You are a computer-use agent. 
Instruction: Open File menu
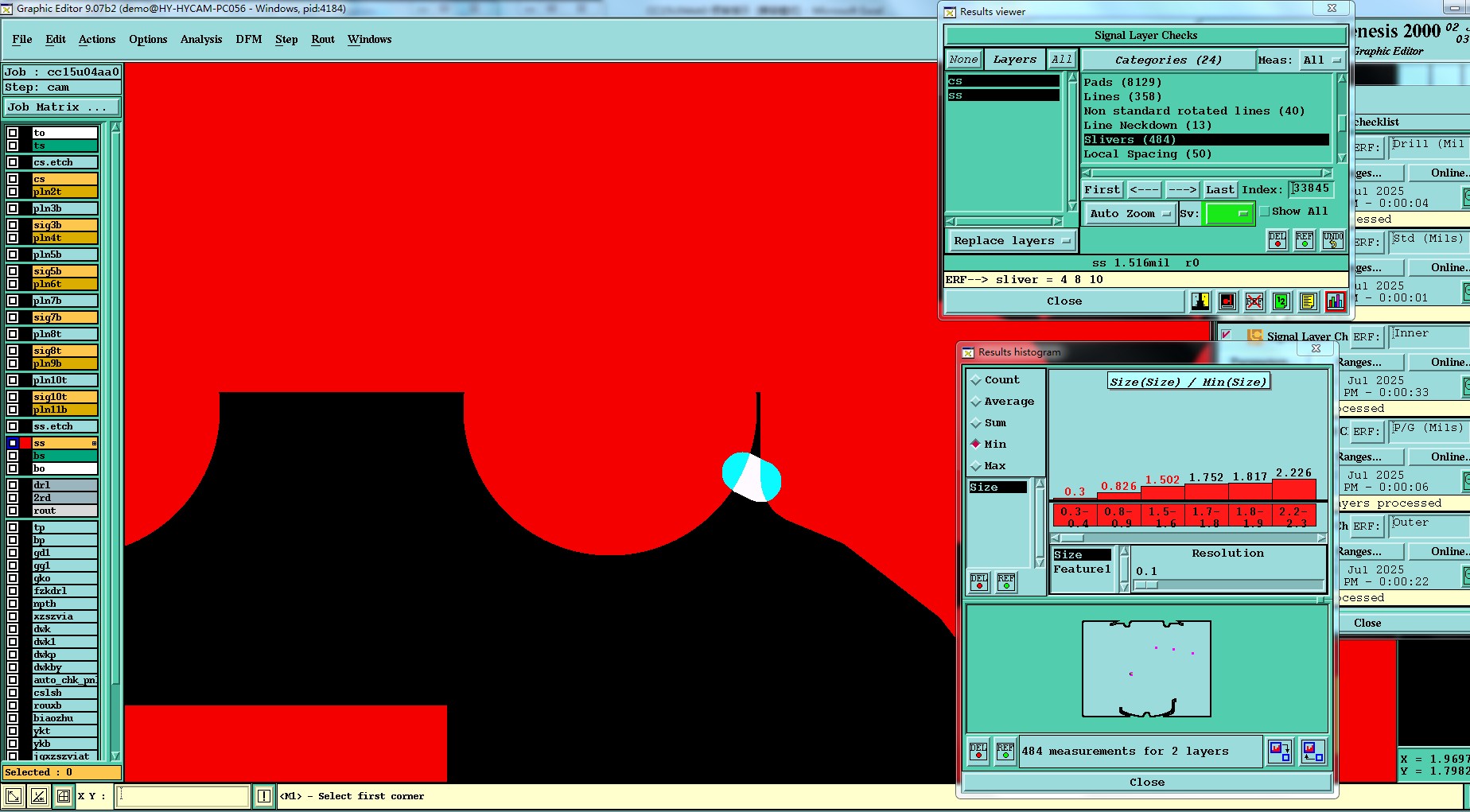click(x=22, y=39)
